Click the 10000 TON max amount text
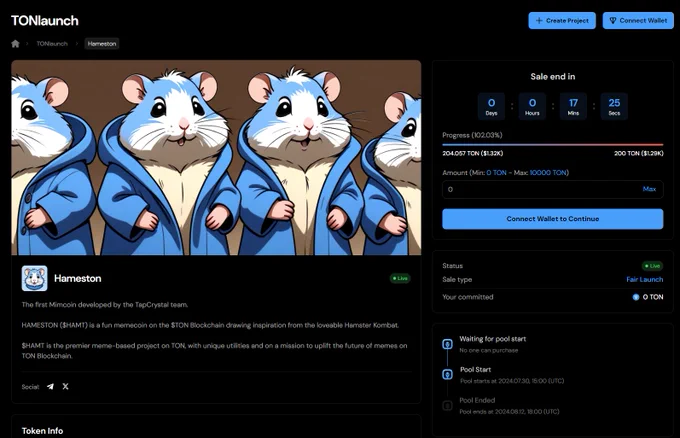Image resolution: width=680 pixels, height=438 pixels. point(548,173)
